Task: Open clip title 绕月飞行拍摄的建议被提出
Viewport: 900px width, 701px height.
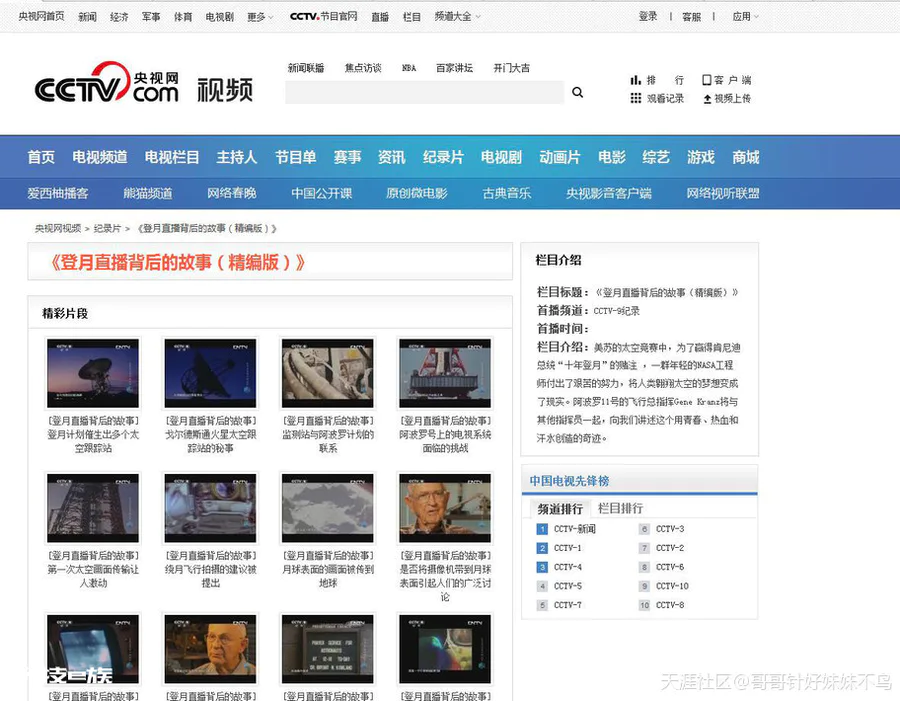Action: (x=211, y=570)
